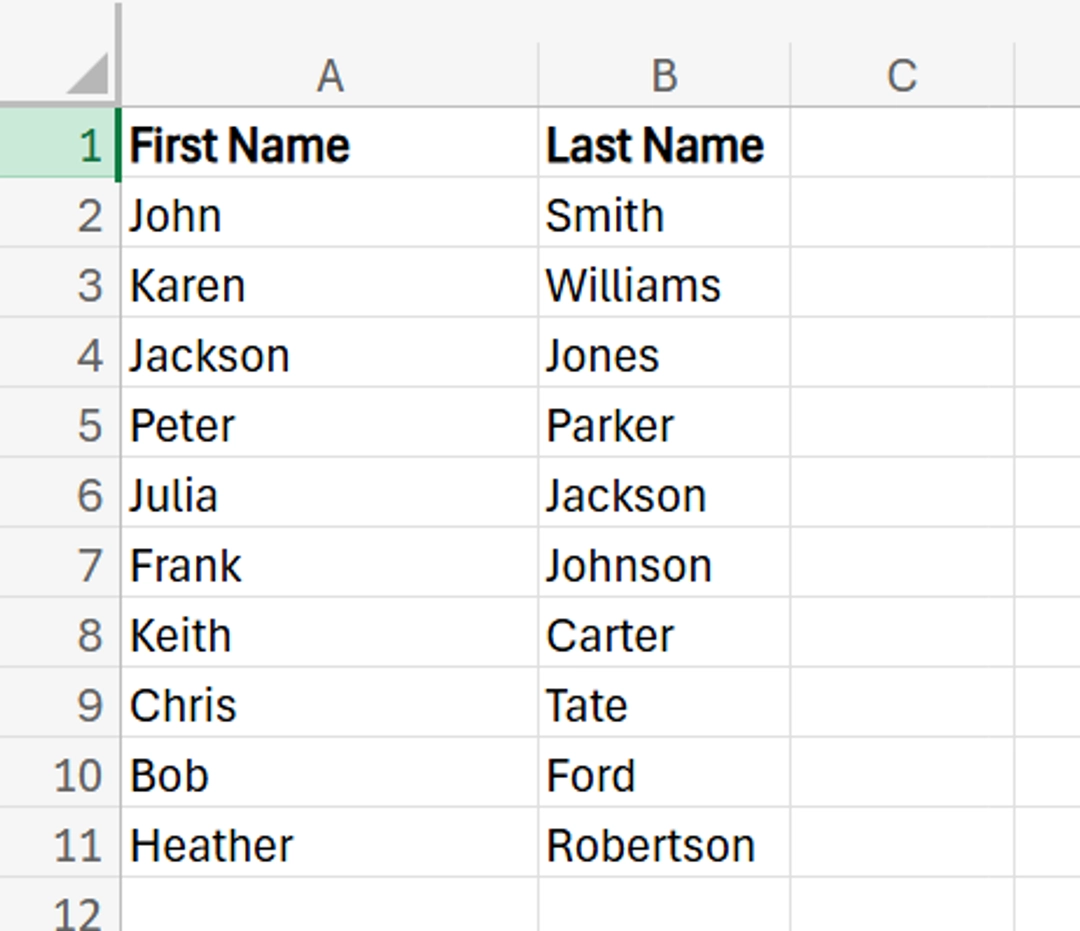Select column A header
The height and width of the screenshot is (931, 1080).
(330, 70)
